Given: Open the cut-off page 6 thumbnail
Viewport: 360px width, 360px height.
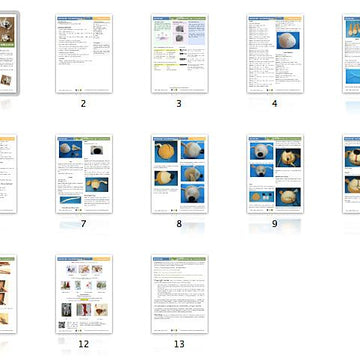Looking at the screenshot, I should (x=8, y=174).
